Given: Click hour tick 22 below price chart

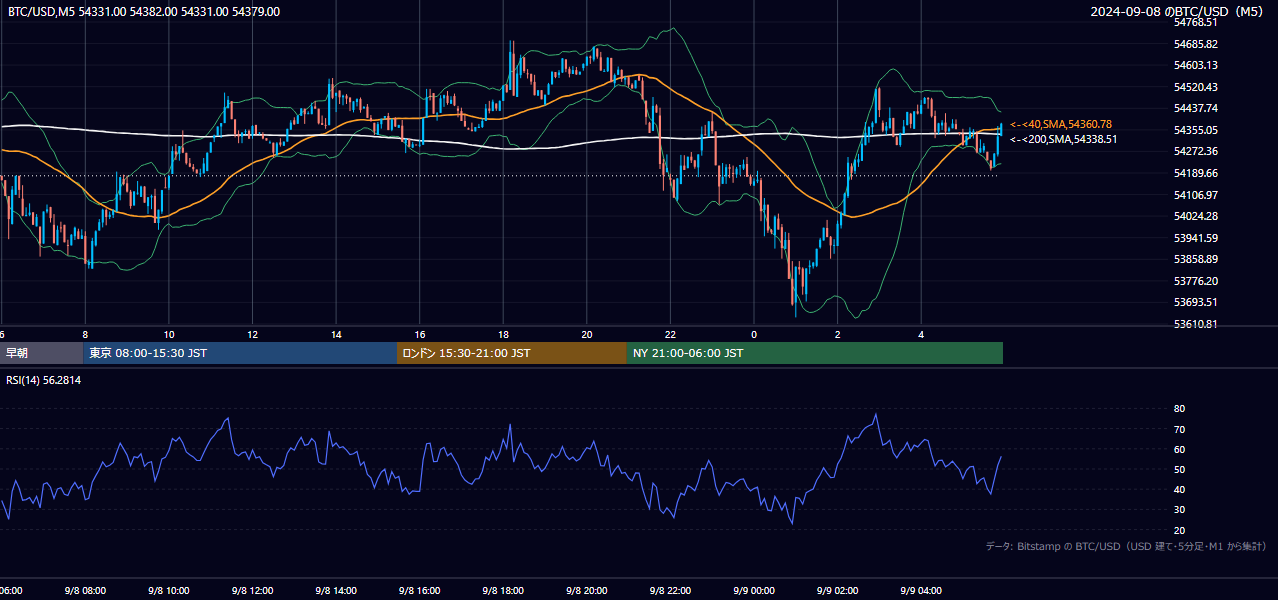Looking at the screenshot, I should click(670, 334).
